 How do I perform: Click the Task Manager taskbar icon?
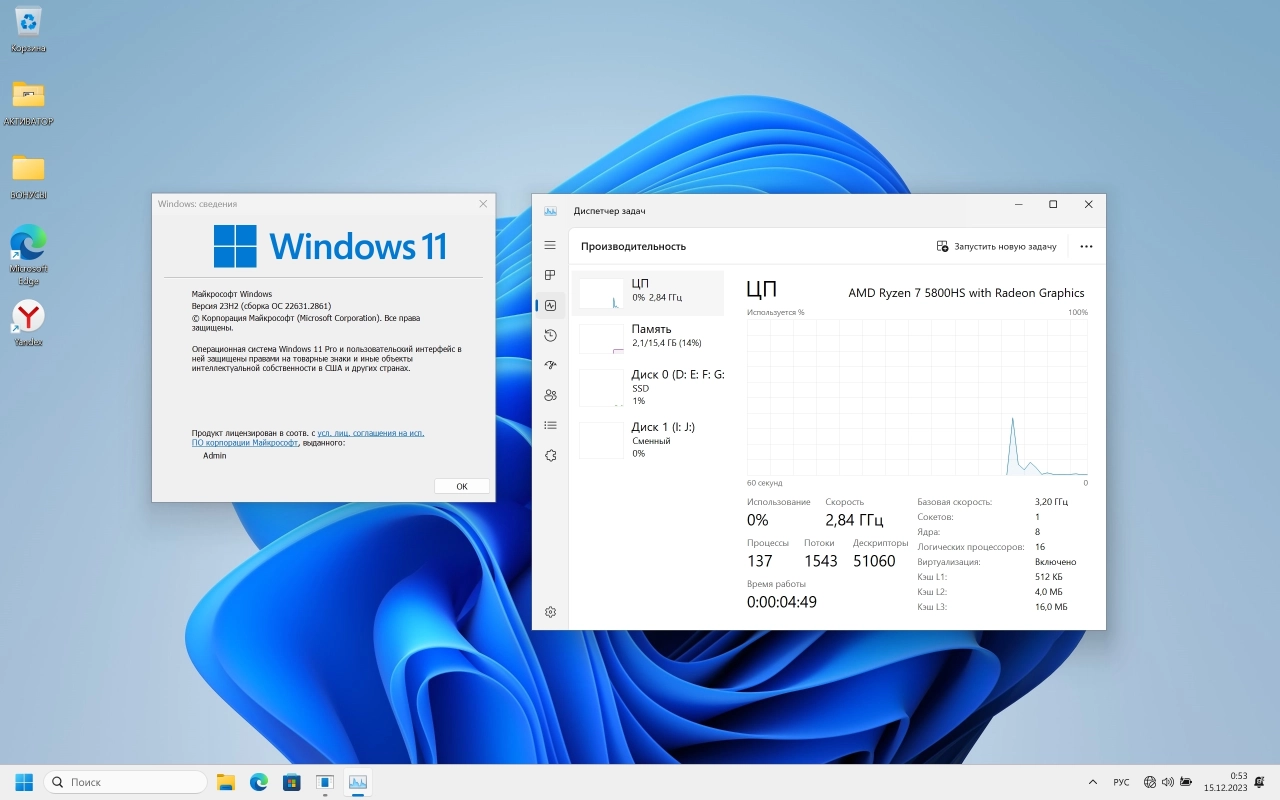pos(358,782)
